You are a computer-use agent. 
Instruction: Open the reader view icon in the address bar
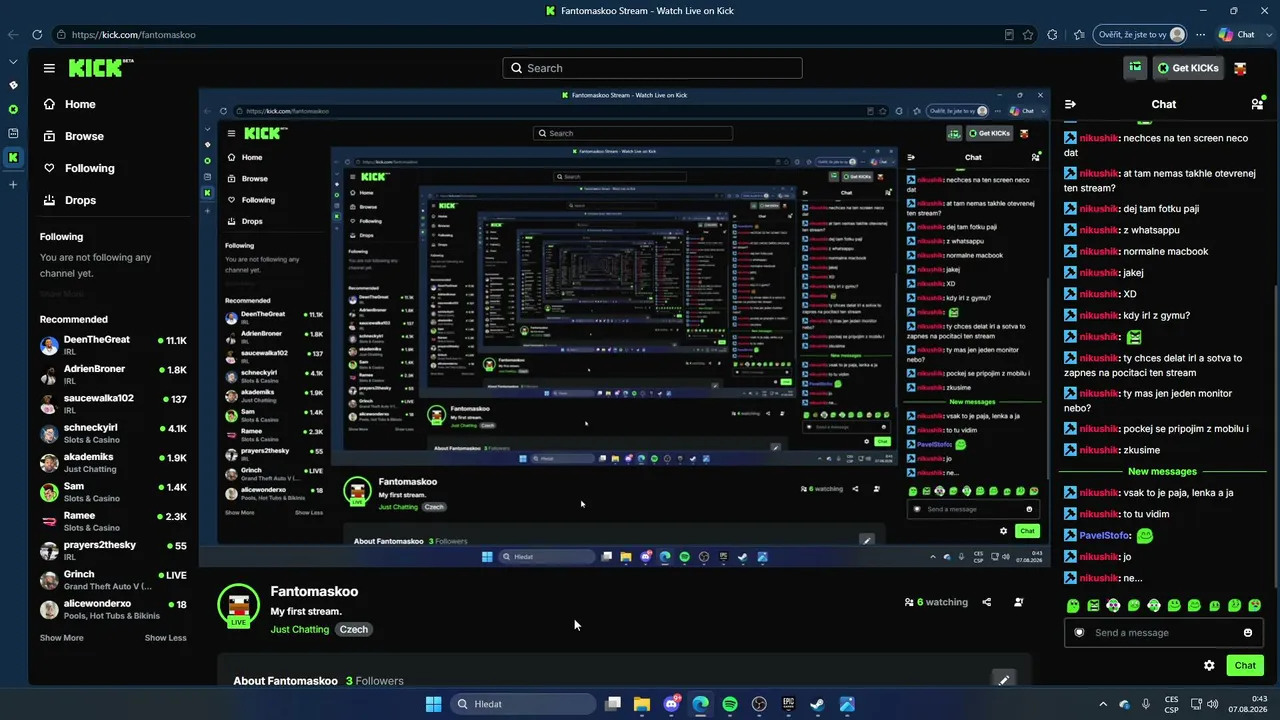coord(1010,35)
